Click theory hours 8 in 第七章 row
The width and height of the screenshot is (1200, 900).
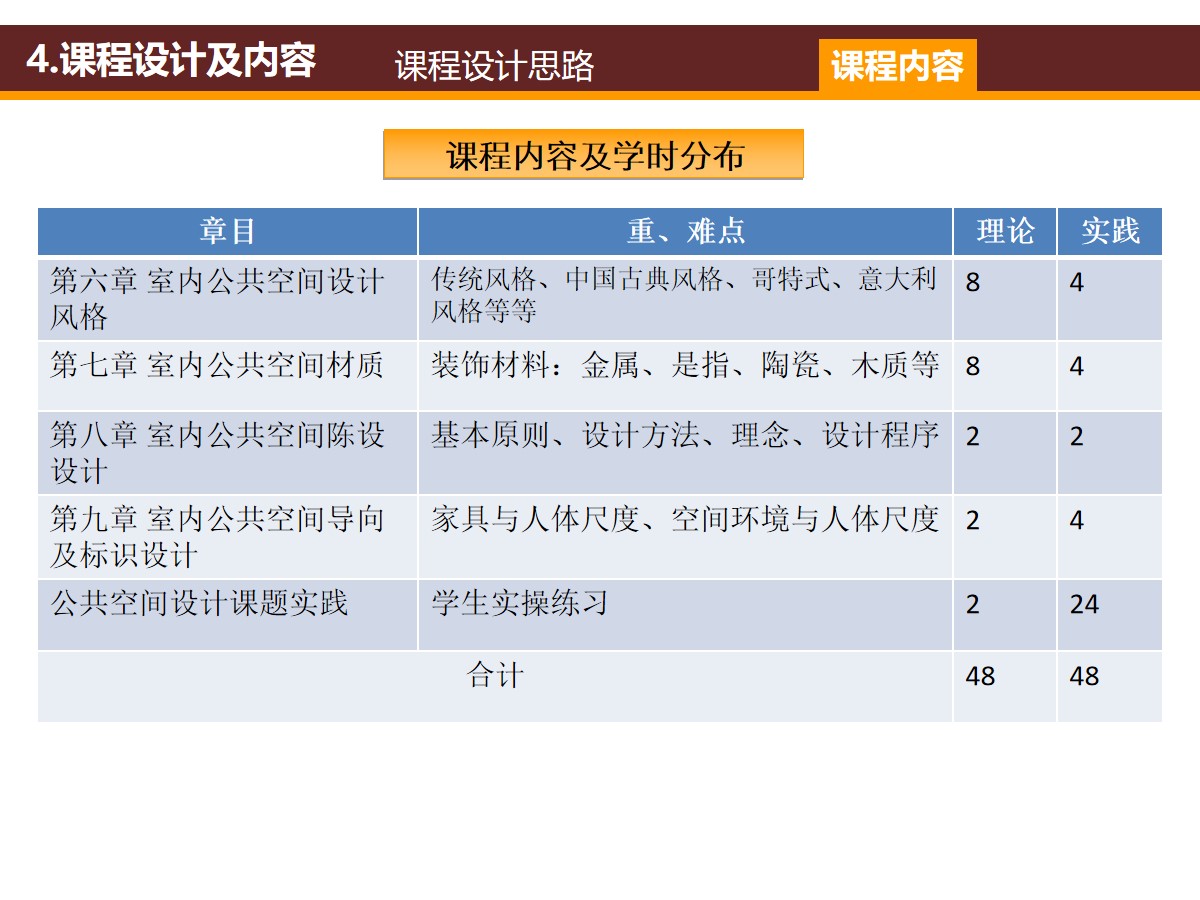pyautogui.click(x=973, y=367)
